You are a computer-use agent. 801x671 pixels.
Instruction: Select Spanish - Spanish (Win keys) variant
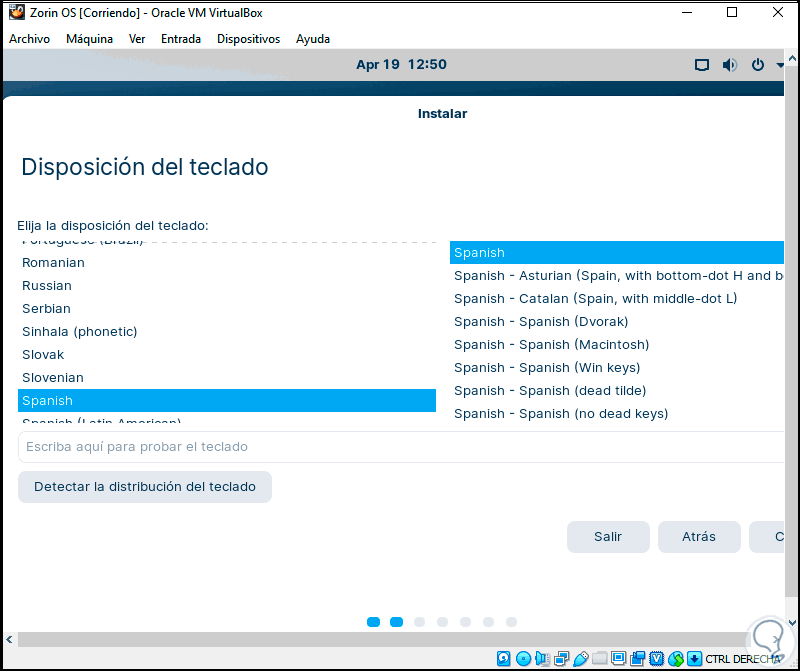[617, 367]
